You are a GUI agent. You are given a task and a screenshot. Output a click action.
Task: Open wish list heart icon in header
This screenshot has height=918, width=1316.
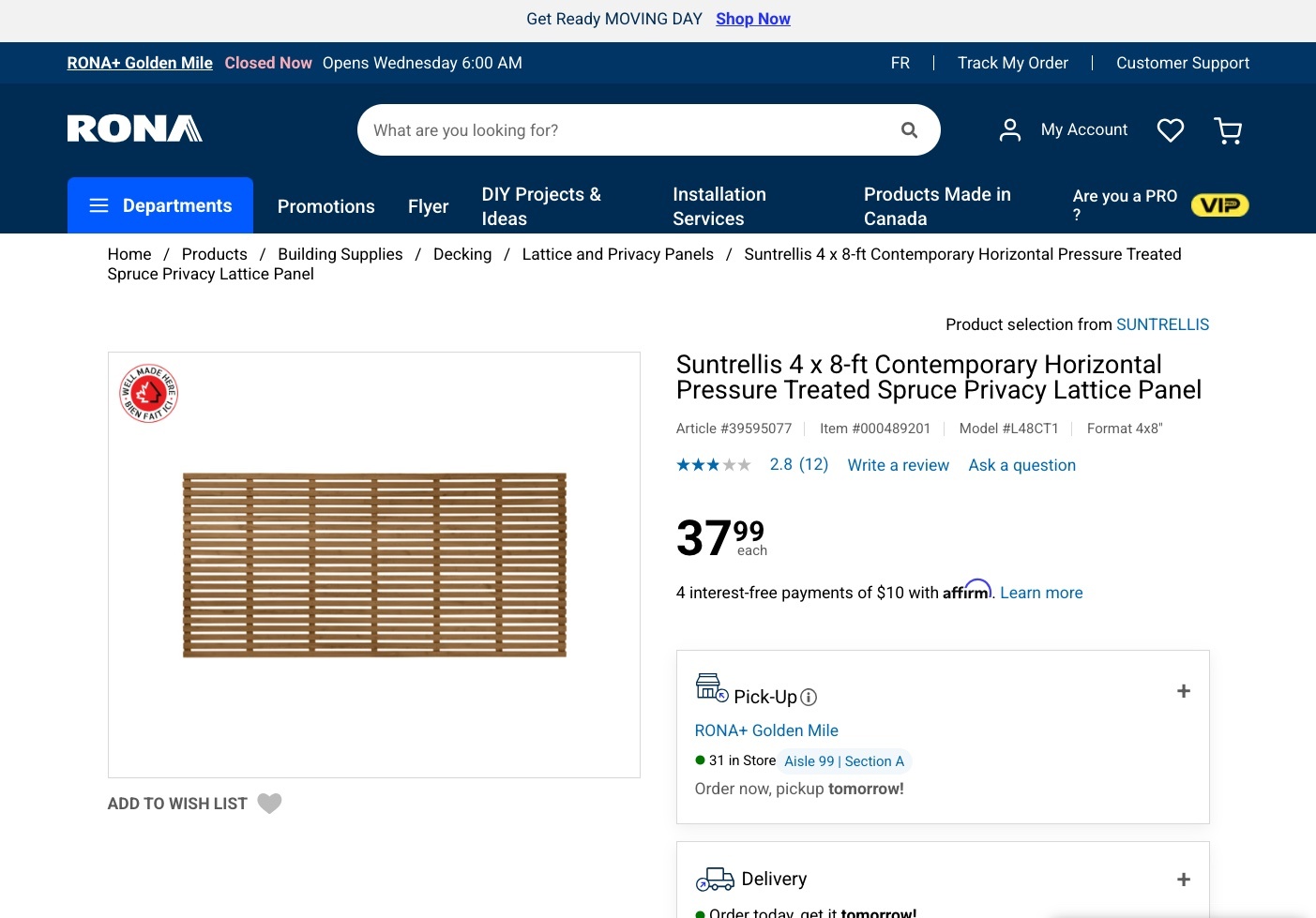[1171, 129]
